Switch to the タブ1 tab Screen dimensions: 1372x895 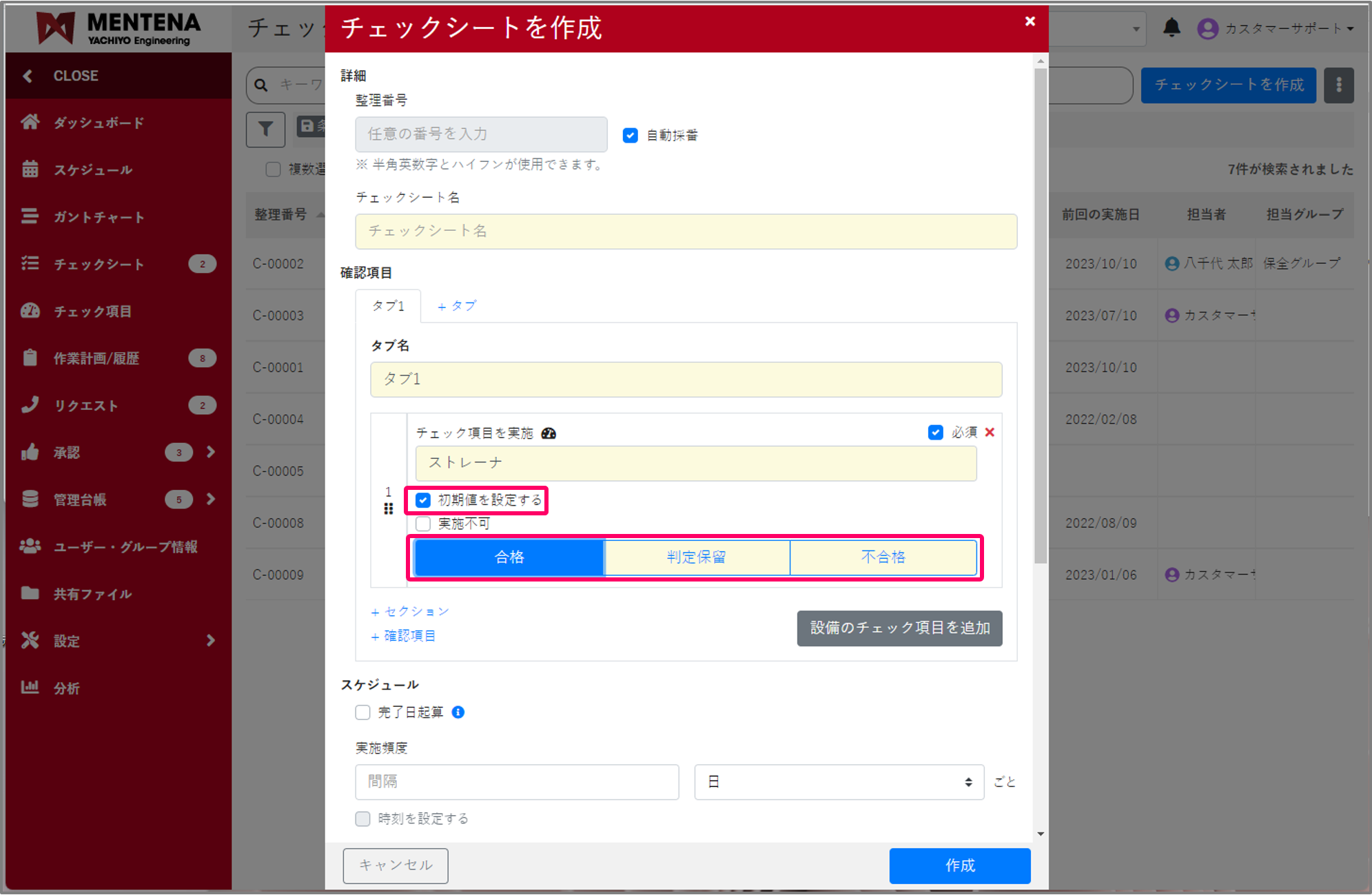388,306
